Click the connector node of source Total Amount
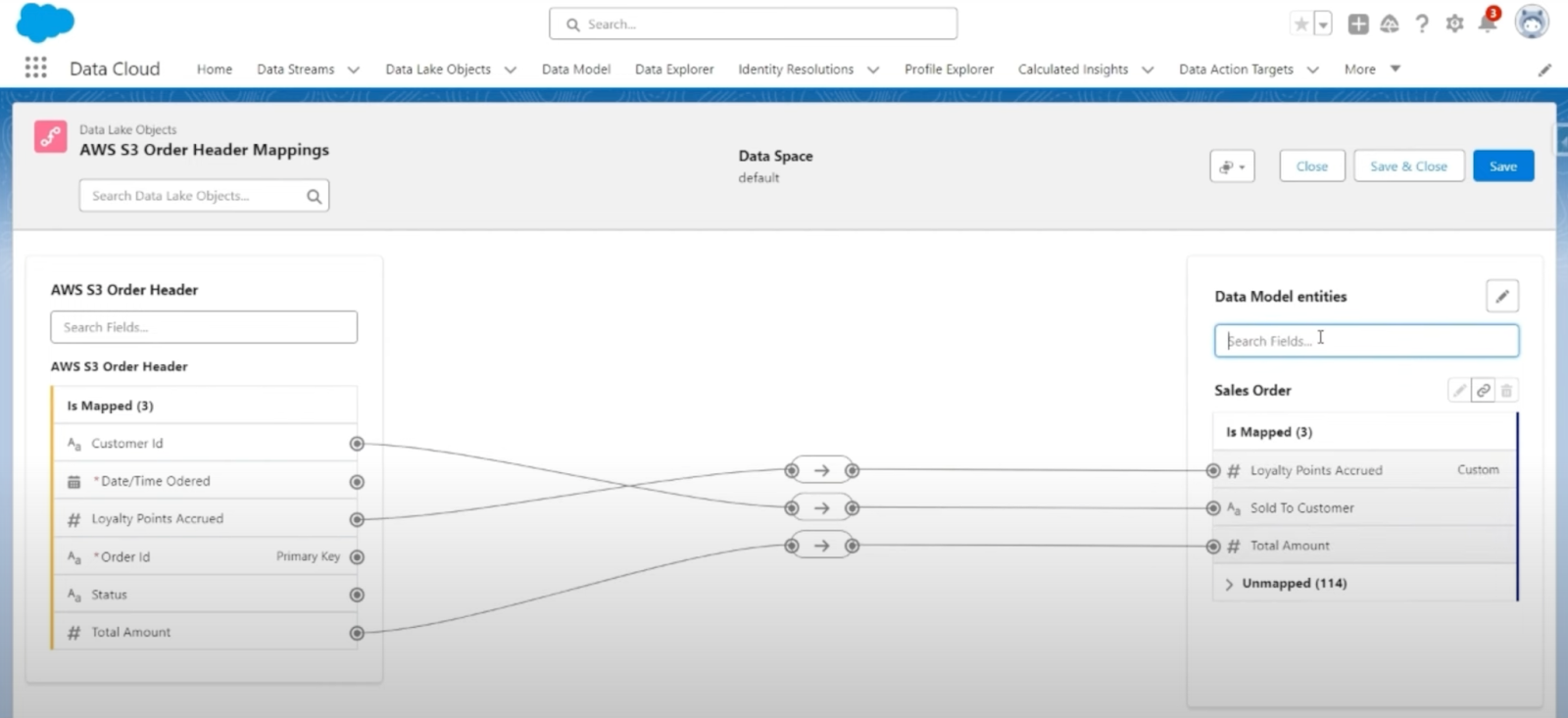The image size is (1568, 718). [x=357, y=633]
